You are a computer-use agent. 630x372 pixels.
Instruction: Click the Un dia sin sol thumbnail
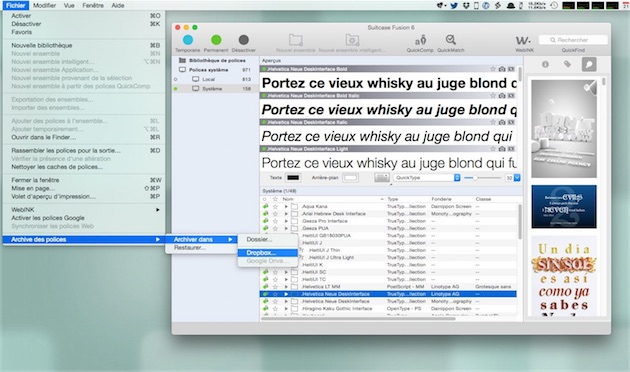[x=564, y=276]
